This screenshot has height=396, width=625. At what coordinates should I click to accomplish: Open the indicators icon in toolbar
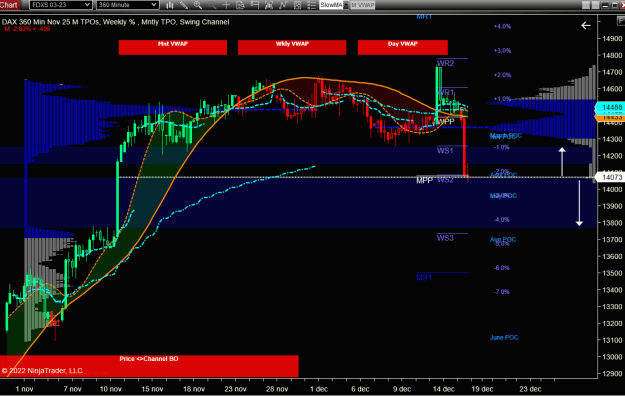click(x=283, y=5)
